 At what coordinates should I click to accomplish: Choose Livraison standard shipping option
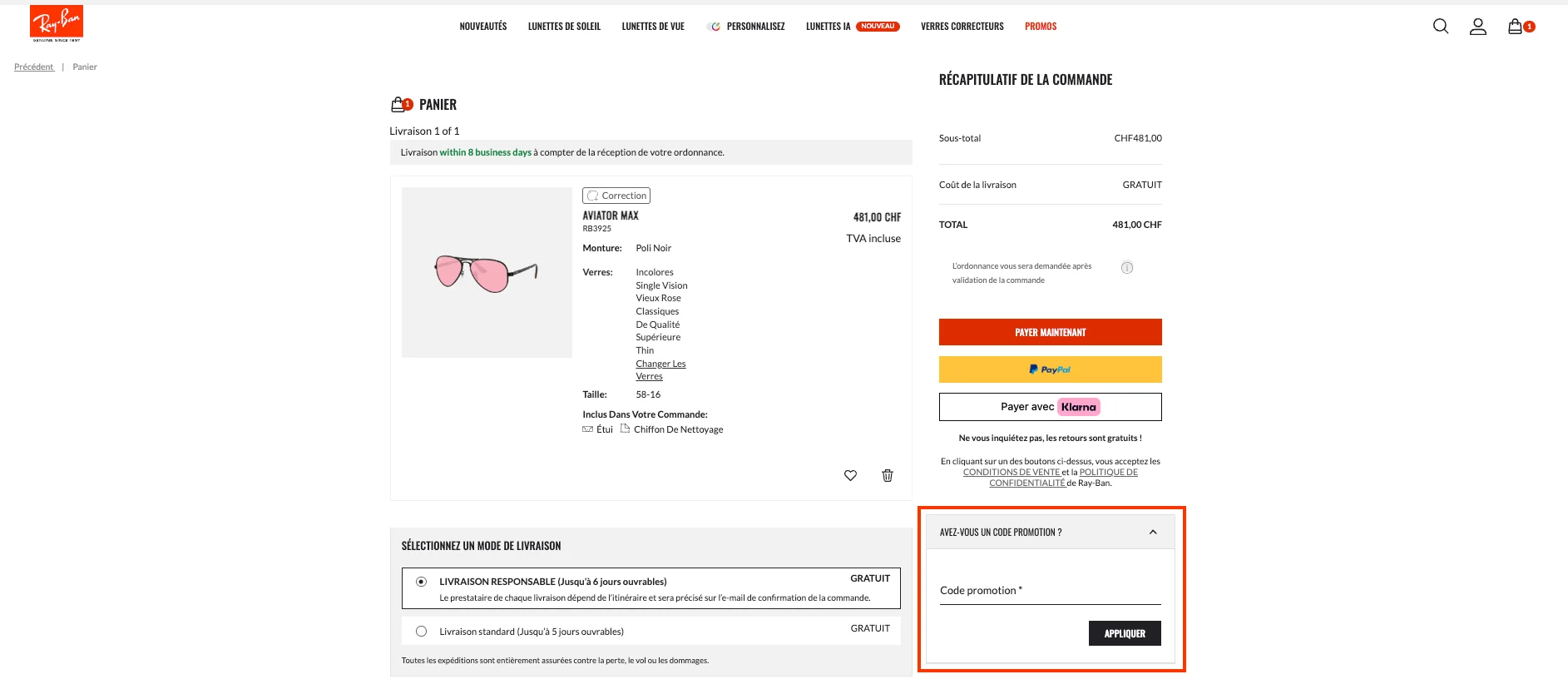(x=421, y=631)
